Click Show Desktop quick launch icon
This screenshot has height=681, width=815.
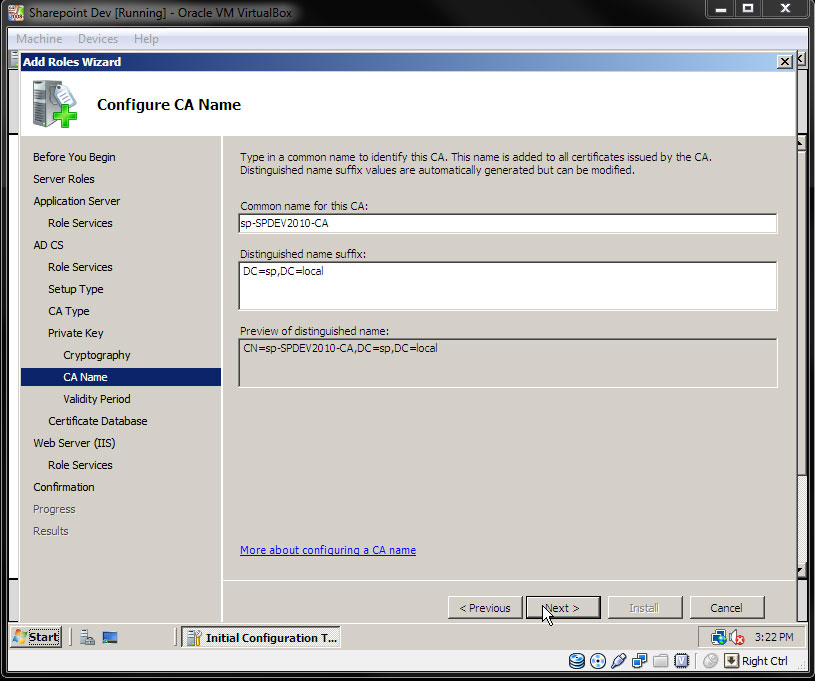[x=110, y=637]
